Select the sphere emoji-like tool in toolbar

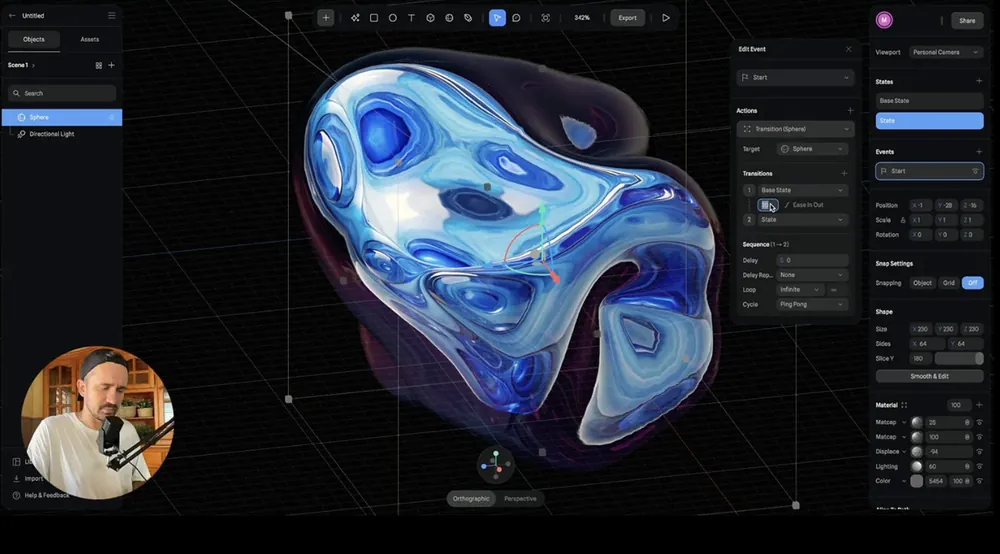(x=449, y=18)
